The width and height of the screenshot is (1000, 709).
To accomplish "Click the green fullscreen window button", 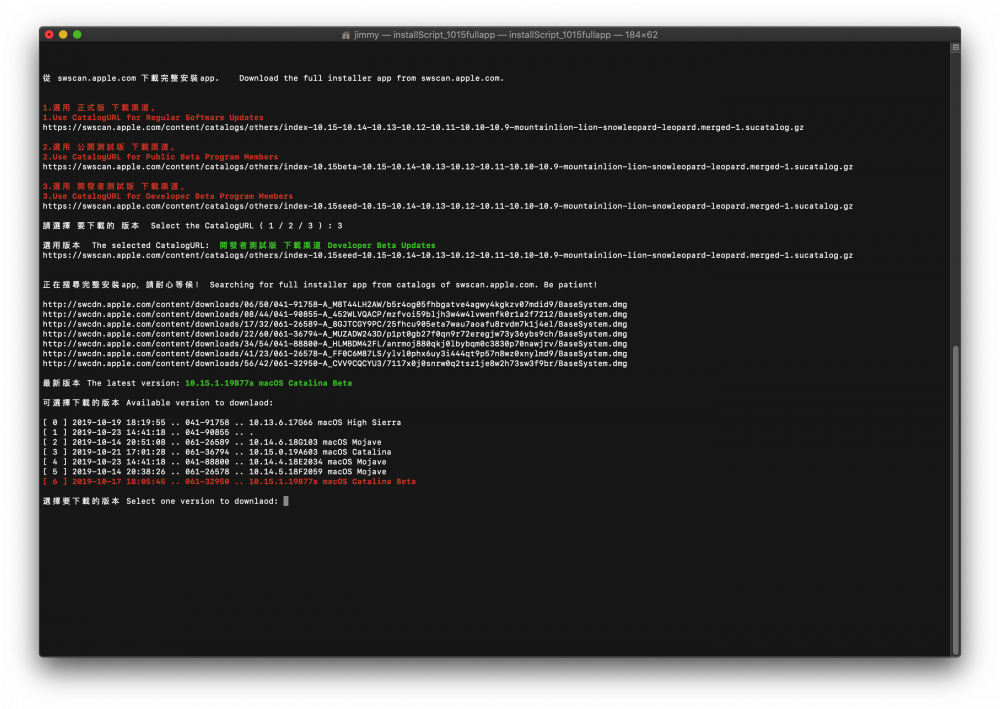I will point(77,34).
